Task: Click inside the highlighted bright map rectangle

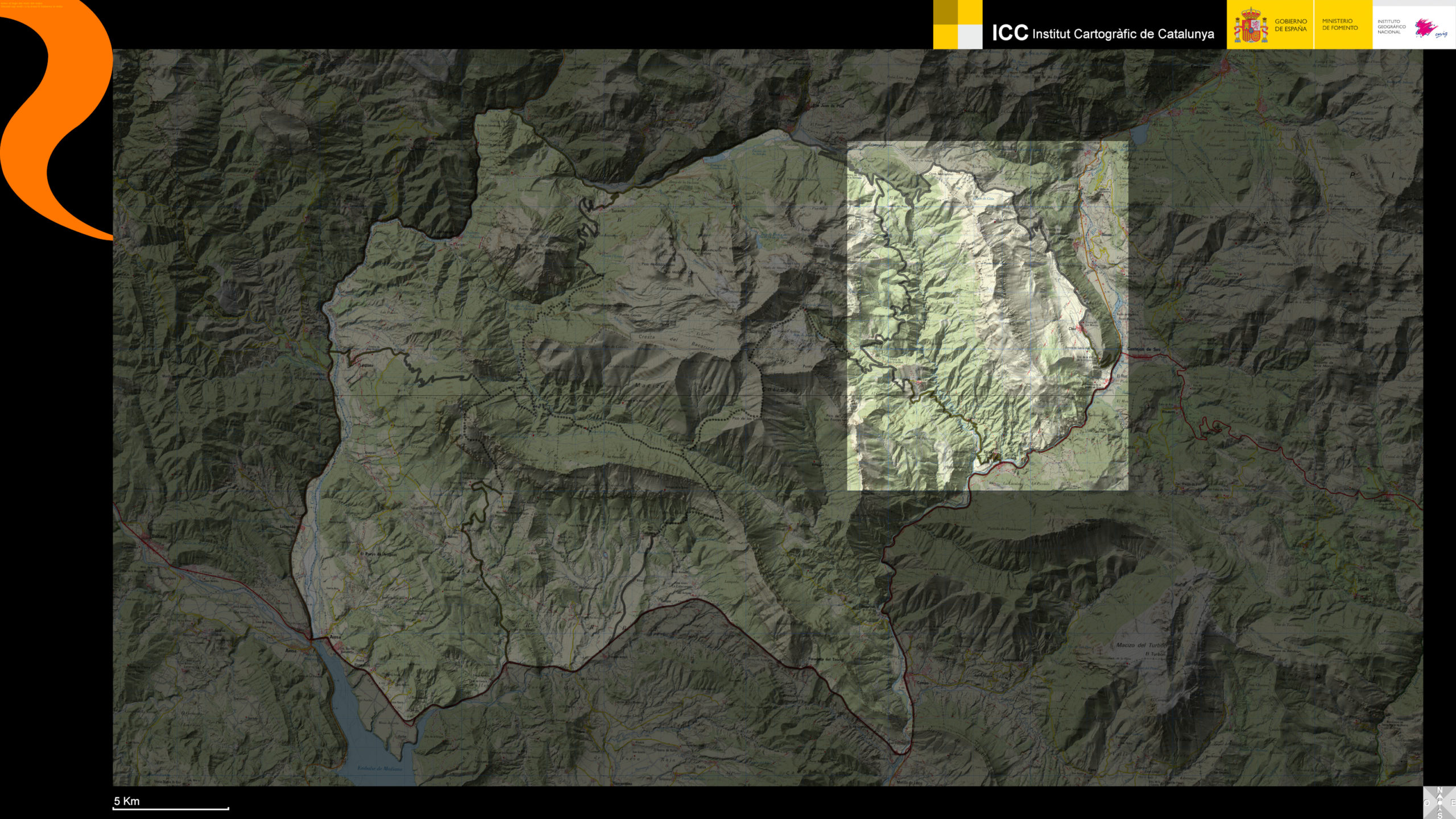Action: [x=987, y=316]
